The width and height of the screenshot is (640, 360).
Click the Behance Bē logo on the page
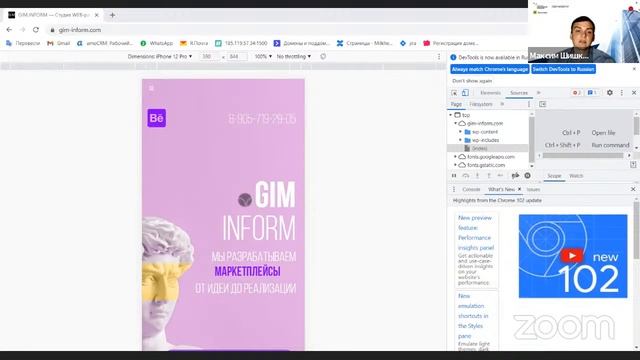pyautogui.click(x=156, y=118)
